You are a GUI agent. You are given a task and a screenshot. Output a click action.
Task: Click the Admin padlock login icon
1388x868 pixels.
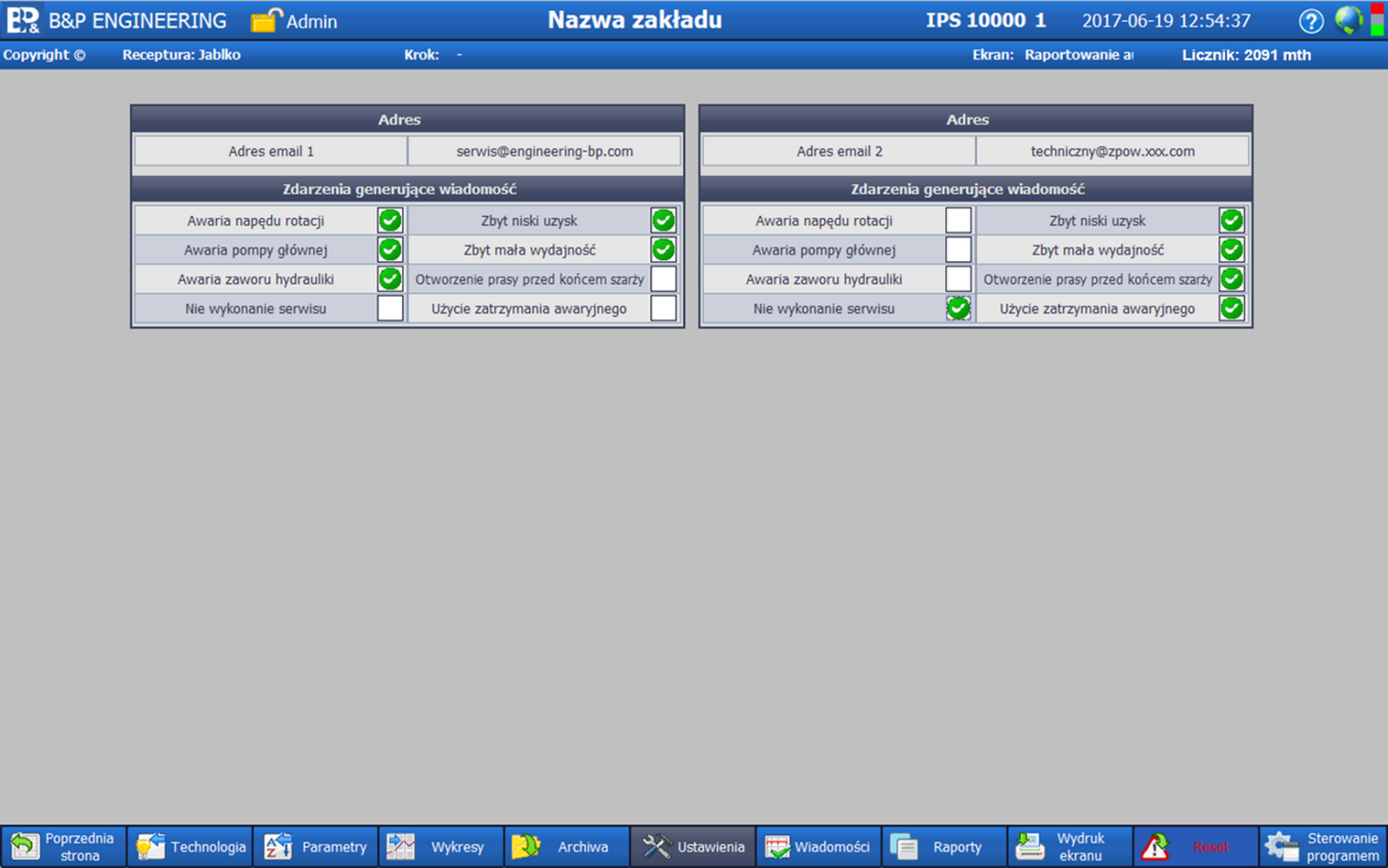click(x=266, y=20)
